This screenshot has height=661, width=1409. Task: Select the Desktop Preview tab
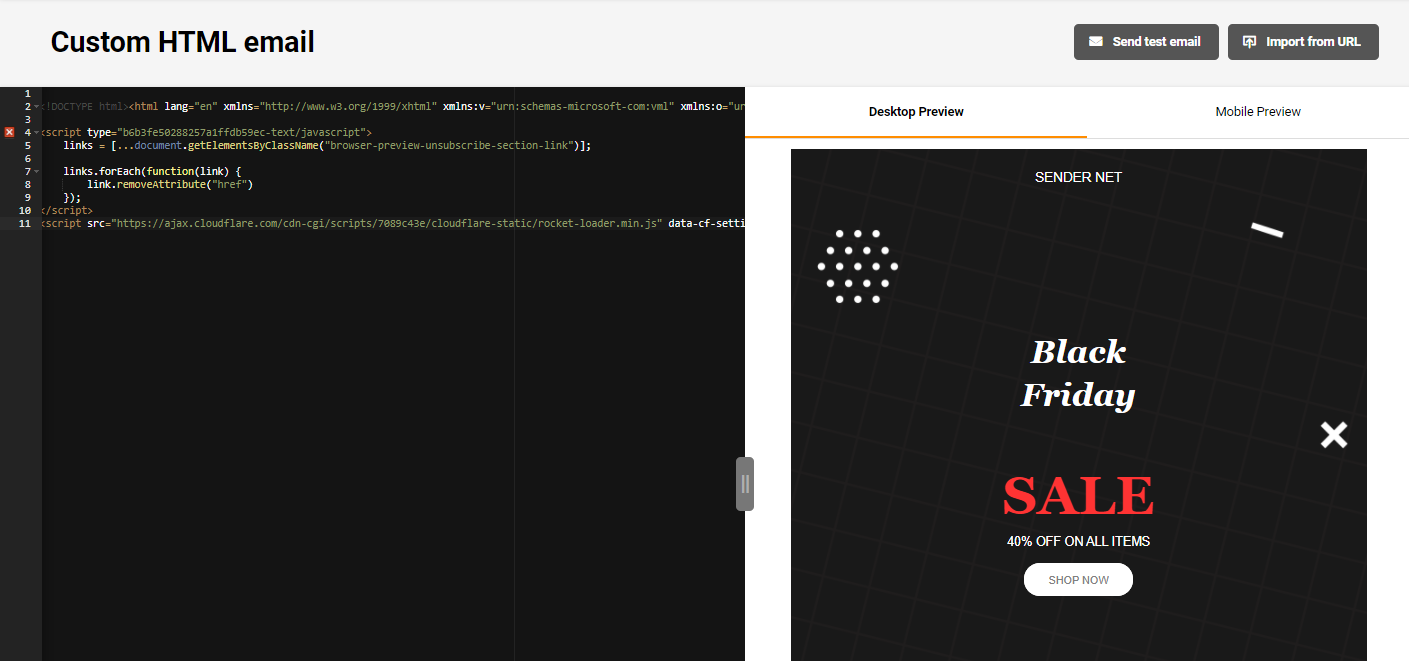click(916, 111)
